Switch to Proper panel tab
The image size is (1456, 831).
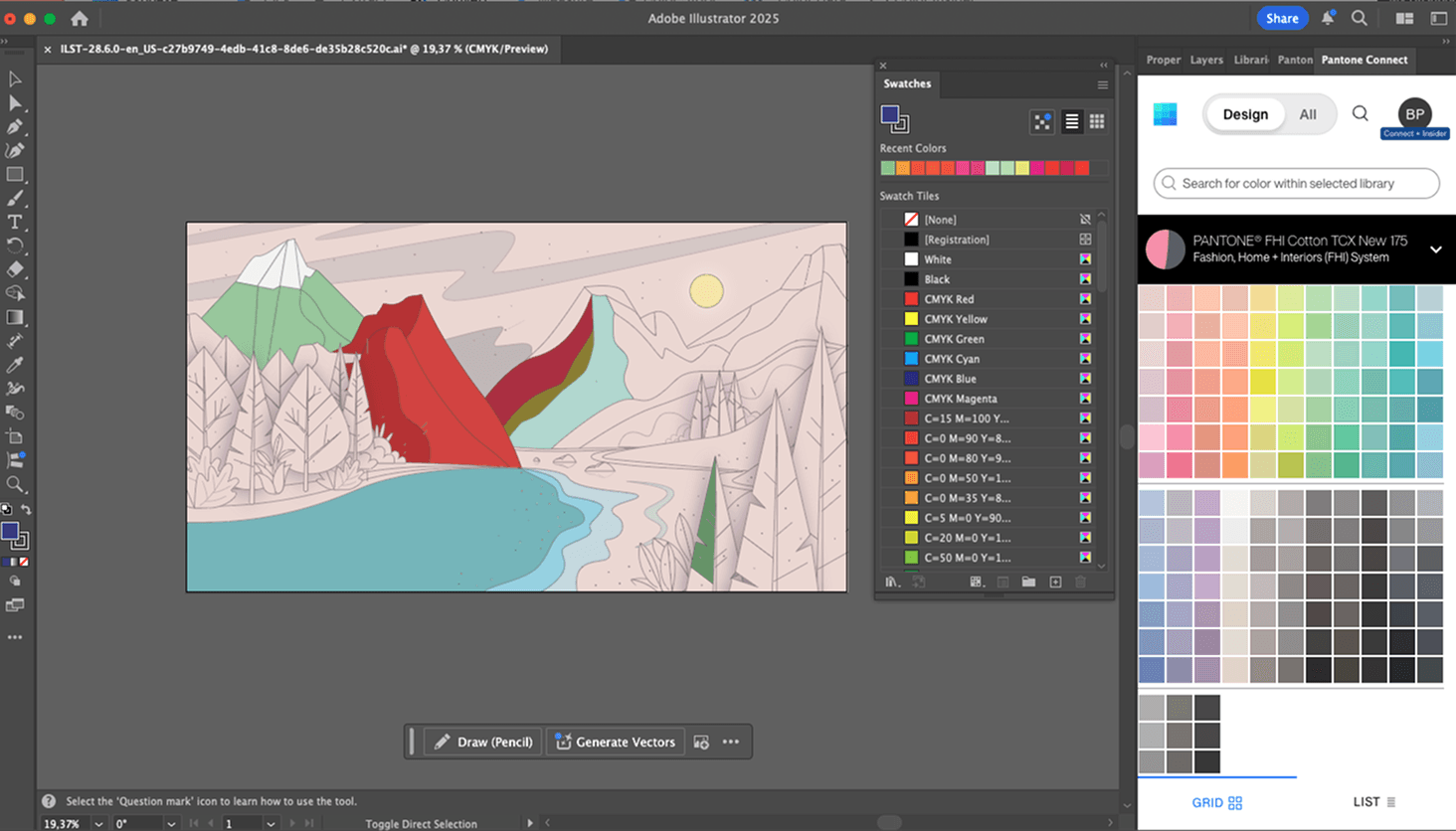click(1163, 60)
